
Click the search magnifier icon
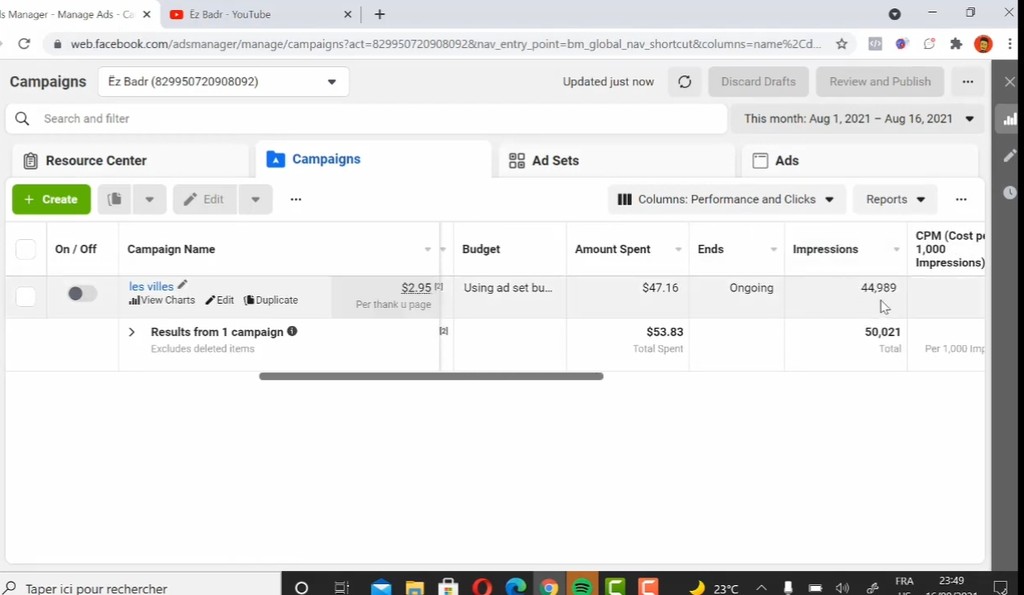22,118
